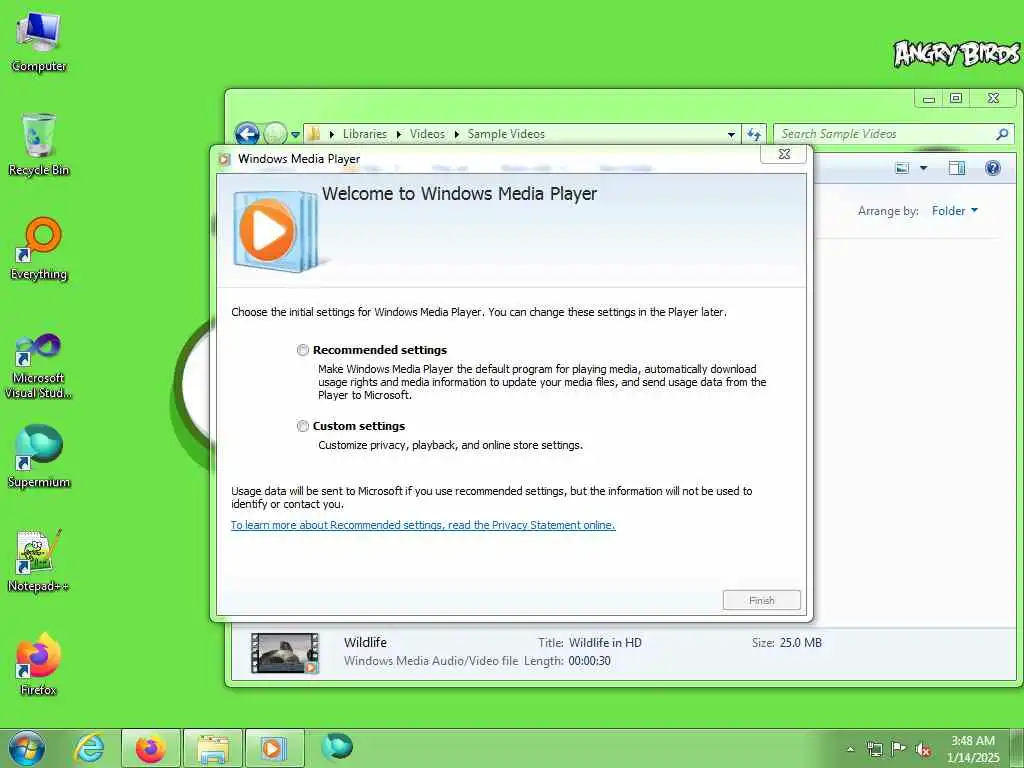Change the view with the view icon
Image resolution: width=1024 pixels, height=768 pixels.
click(x=902, y=168)
